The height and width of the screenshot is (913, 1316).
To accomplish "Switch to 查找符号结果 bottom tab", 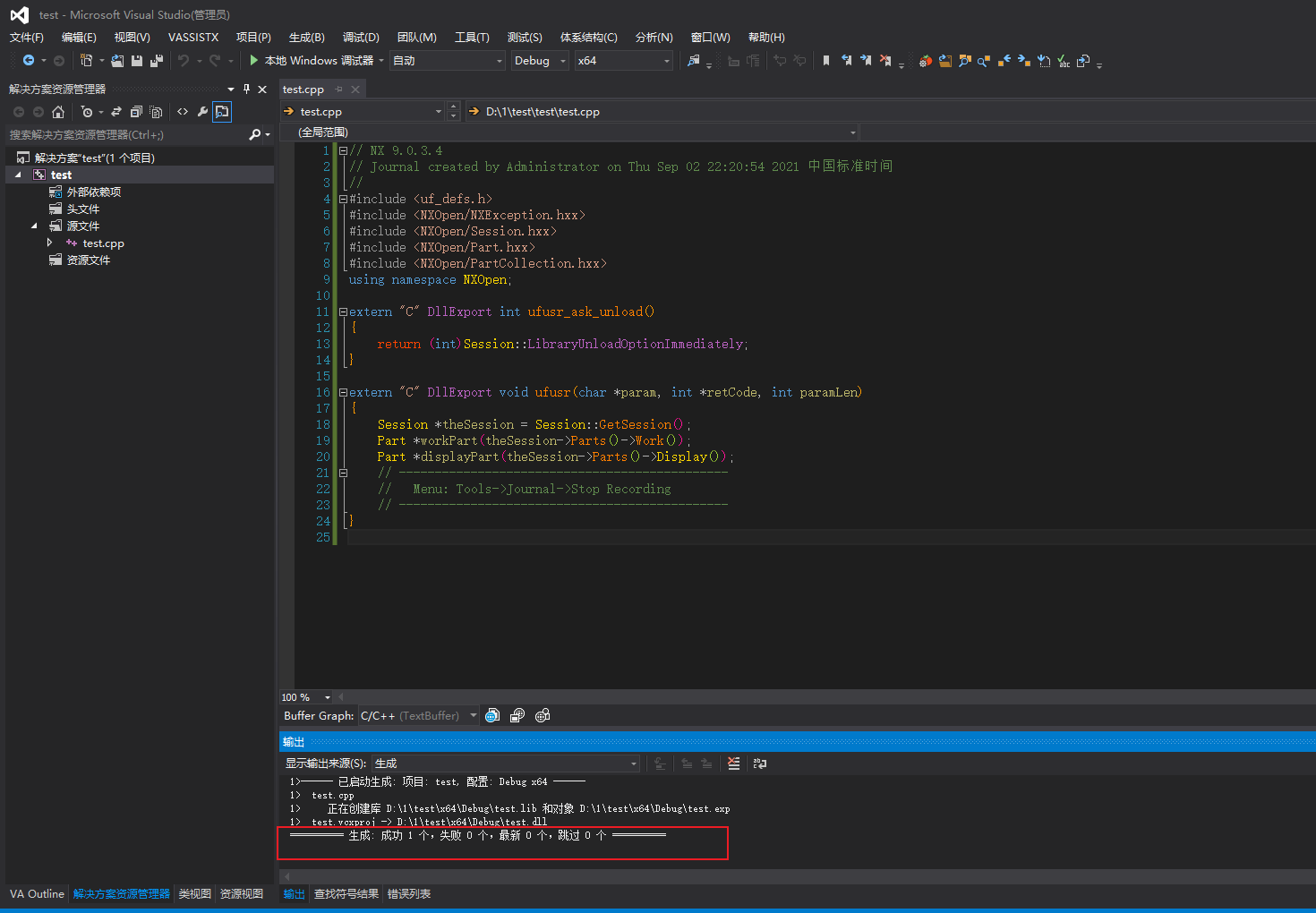I will [346, 894].
